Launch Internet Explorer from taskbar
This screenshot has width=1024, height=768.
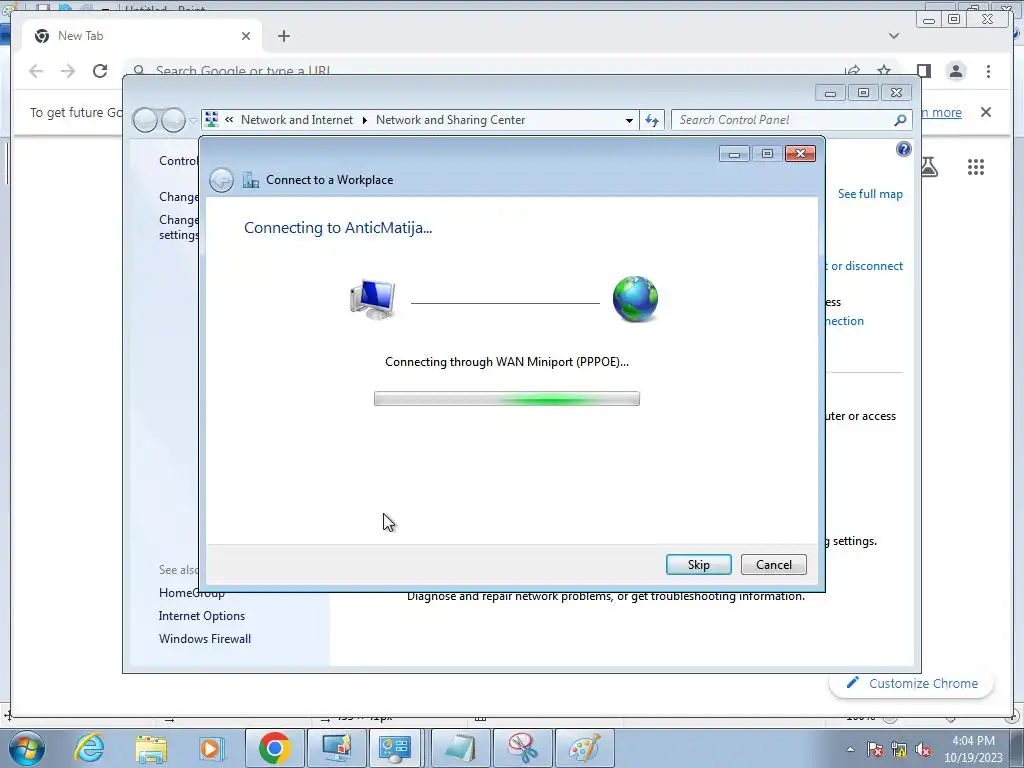tap(89, 748)
